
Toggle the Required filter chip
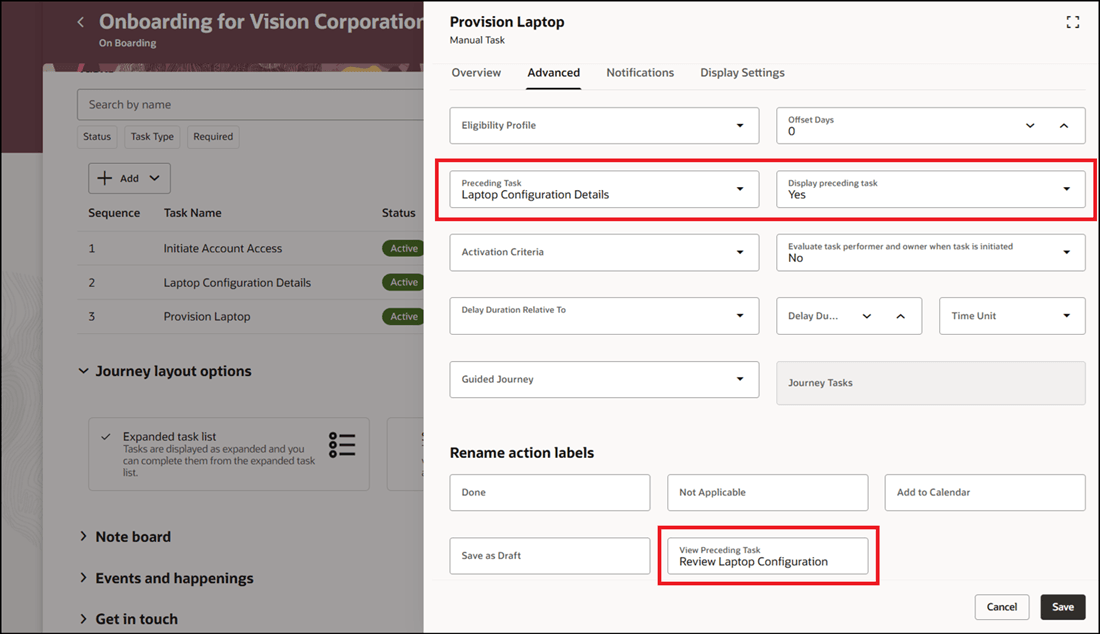coord(212,137)
